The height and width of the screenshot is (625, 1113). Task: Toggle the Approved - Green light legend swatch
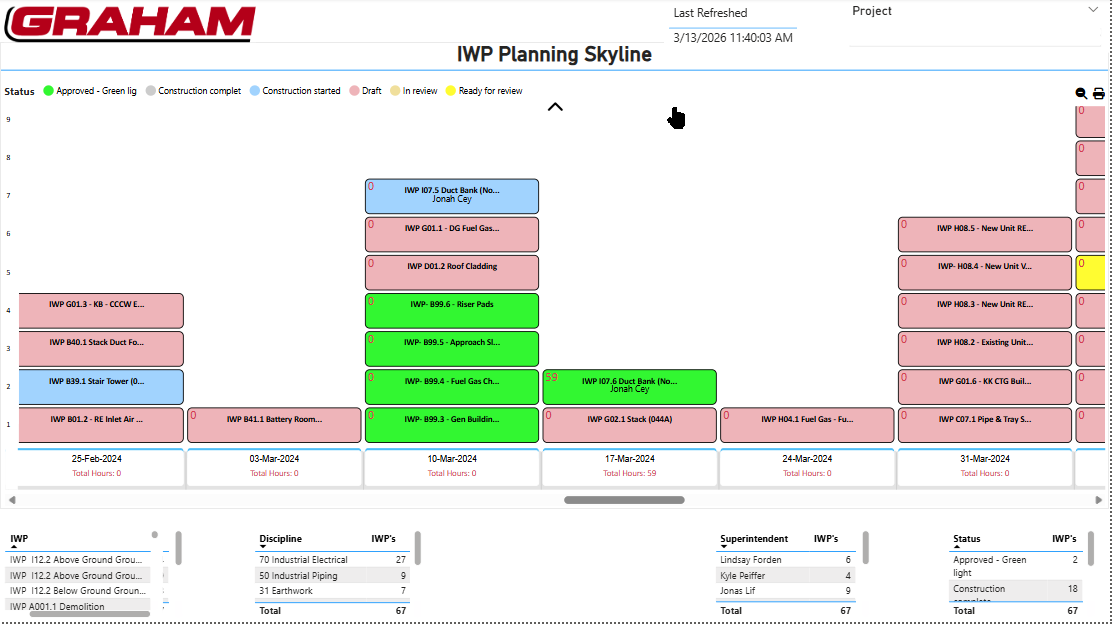click(48, 91)
